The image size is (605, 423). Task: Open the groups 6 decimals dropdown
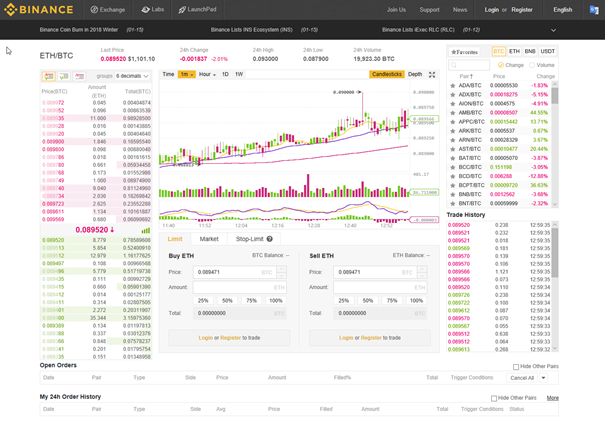point(132,76)
